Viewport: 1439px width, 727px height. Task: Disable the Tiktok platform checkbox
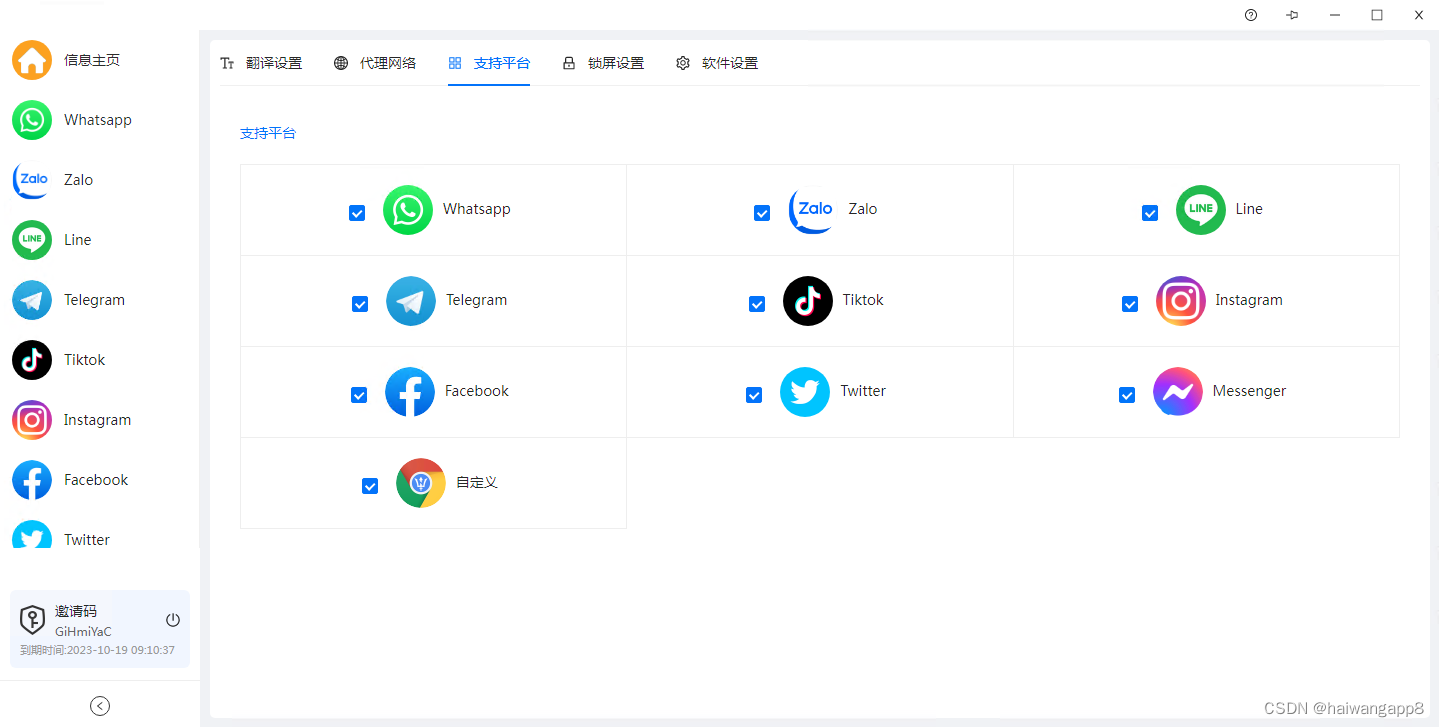pos(757,304)
